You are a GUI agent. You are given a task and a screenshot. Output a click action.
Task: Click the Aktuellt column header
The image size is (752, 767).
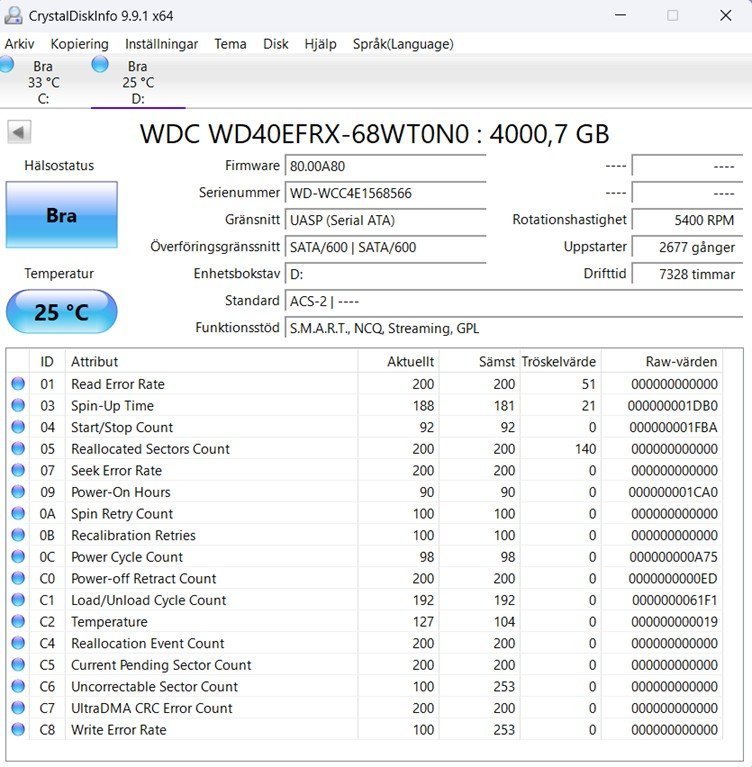pyautogui.click(x=398, y=361)
